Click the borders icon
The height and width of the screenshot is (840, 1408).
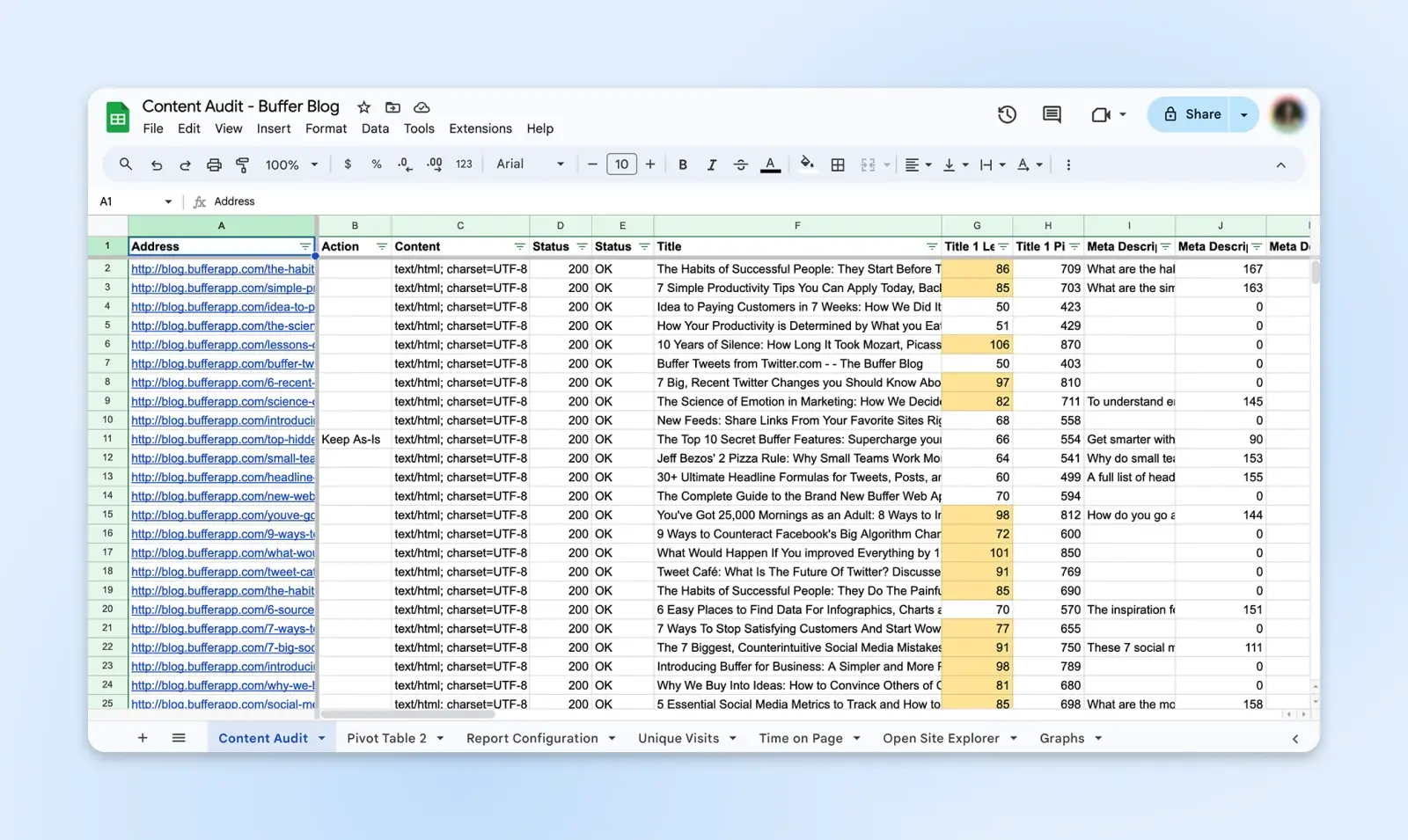838,164
